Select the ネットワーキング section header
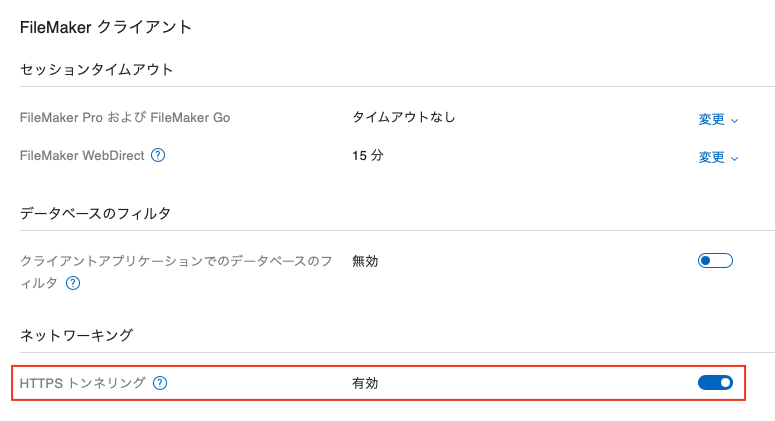 pos(77,335)
